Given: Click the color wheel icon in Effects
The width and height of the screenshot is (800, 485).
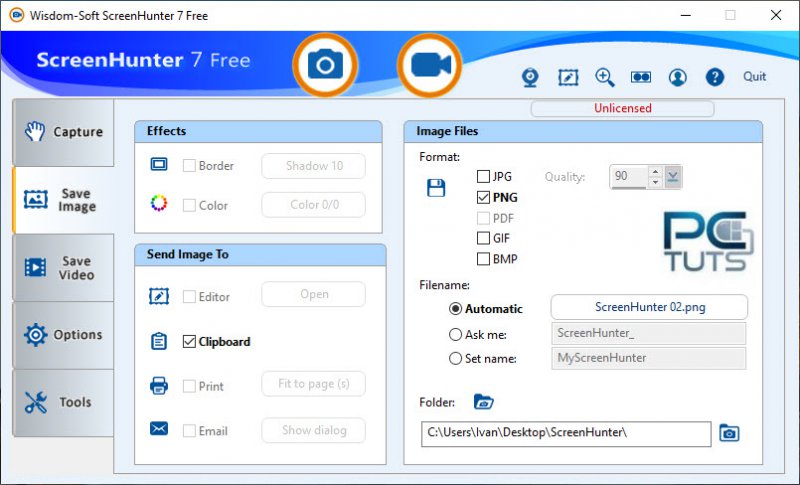Looking at the screenshot, I should click(159, 203).
